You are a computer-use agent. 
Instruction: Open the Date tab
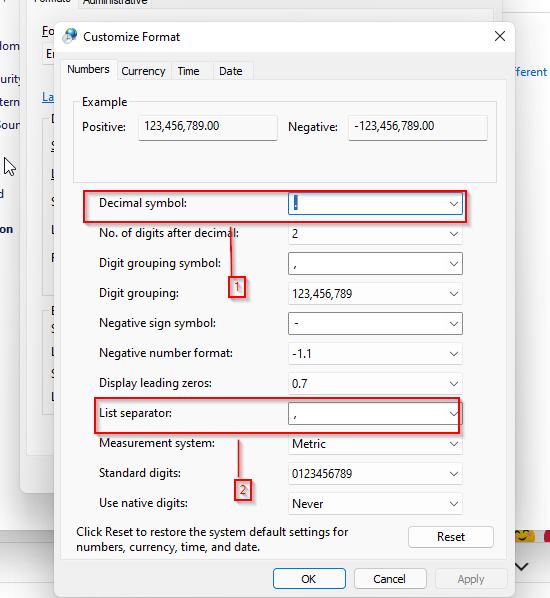[x=231, y=71]
